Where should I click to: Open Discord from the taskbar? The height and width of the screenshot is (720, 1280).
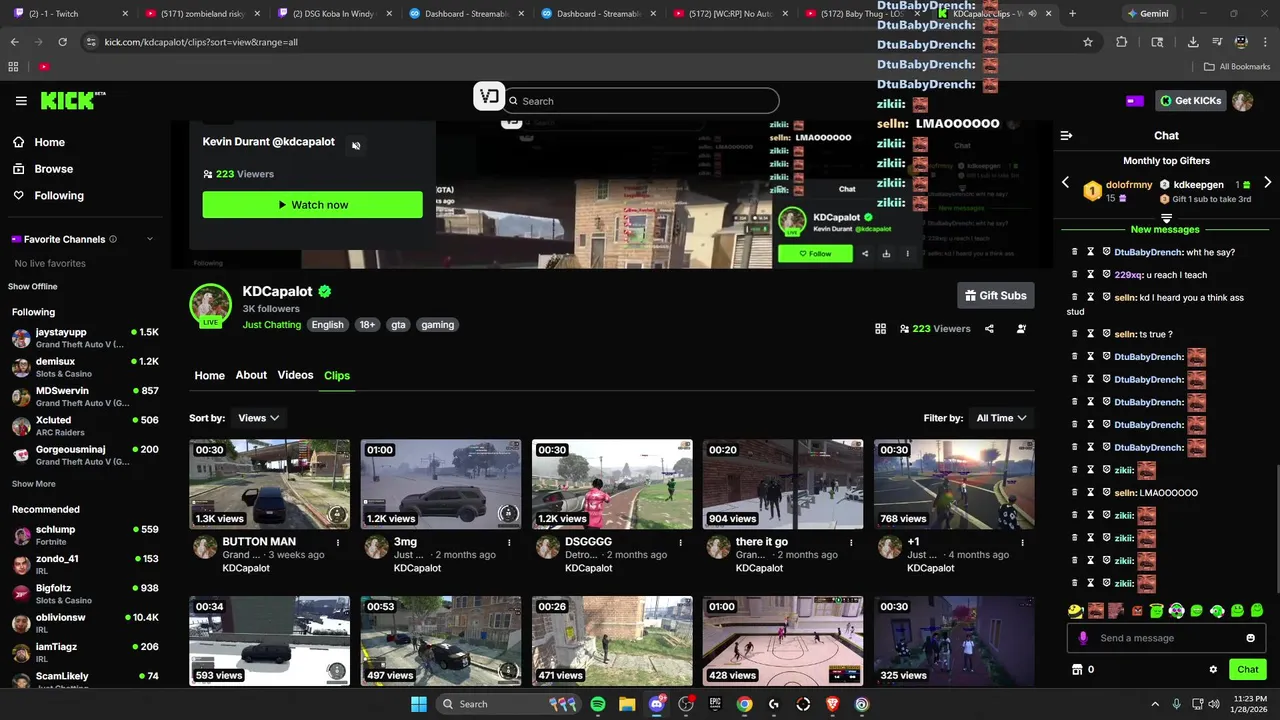[x=657, y=704]
